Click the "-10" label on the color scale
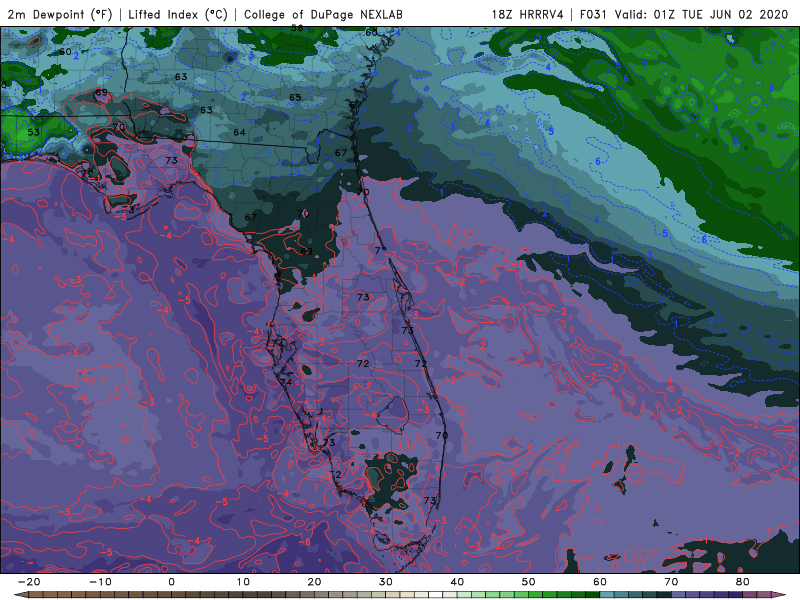 [99, 582]
